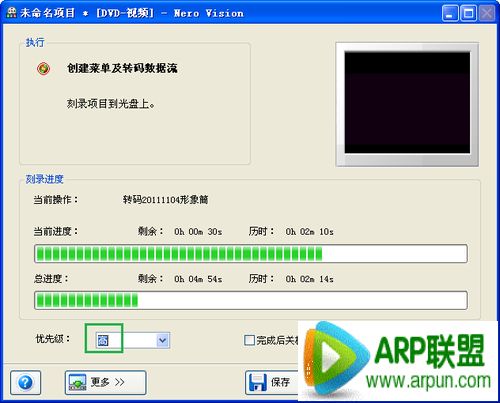Maximize the Nero Vision window
The width and height of the screenshot is (500, 403).
468,14
